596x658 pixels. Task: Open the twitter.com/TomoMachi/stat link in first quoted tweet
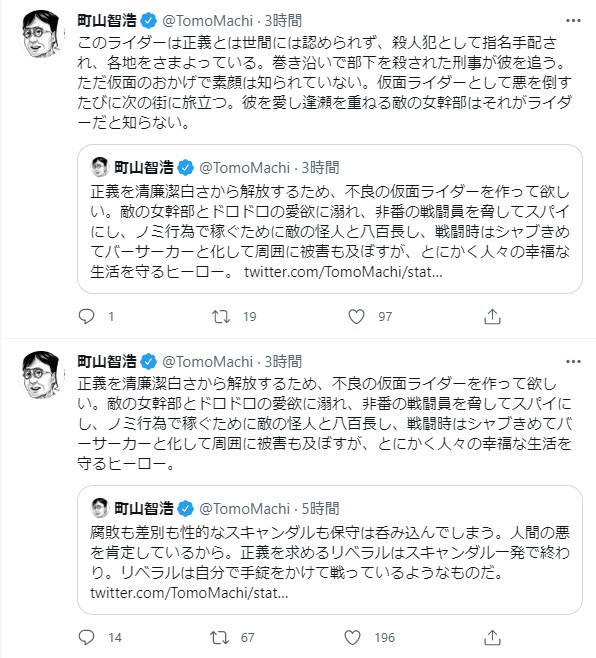pyautogui.click(x=343, y=272)
